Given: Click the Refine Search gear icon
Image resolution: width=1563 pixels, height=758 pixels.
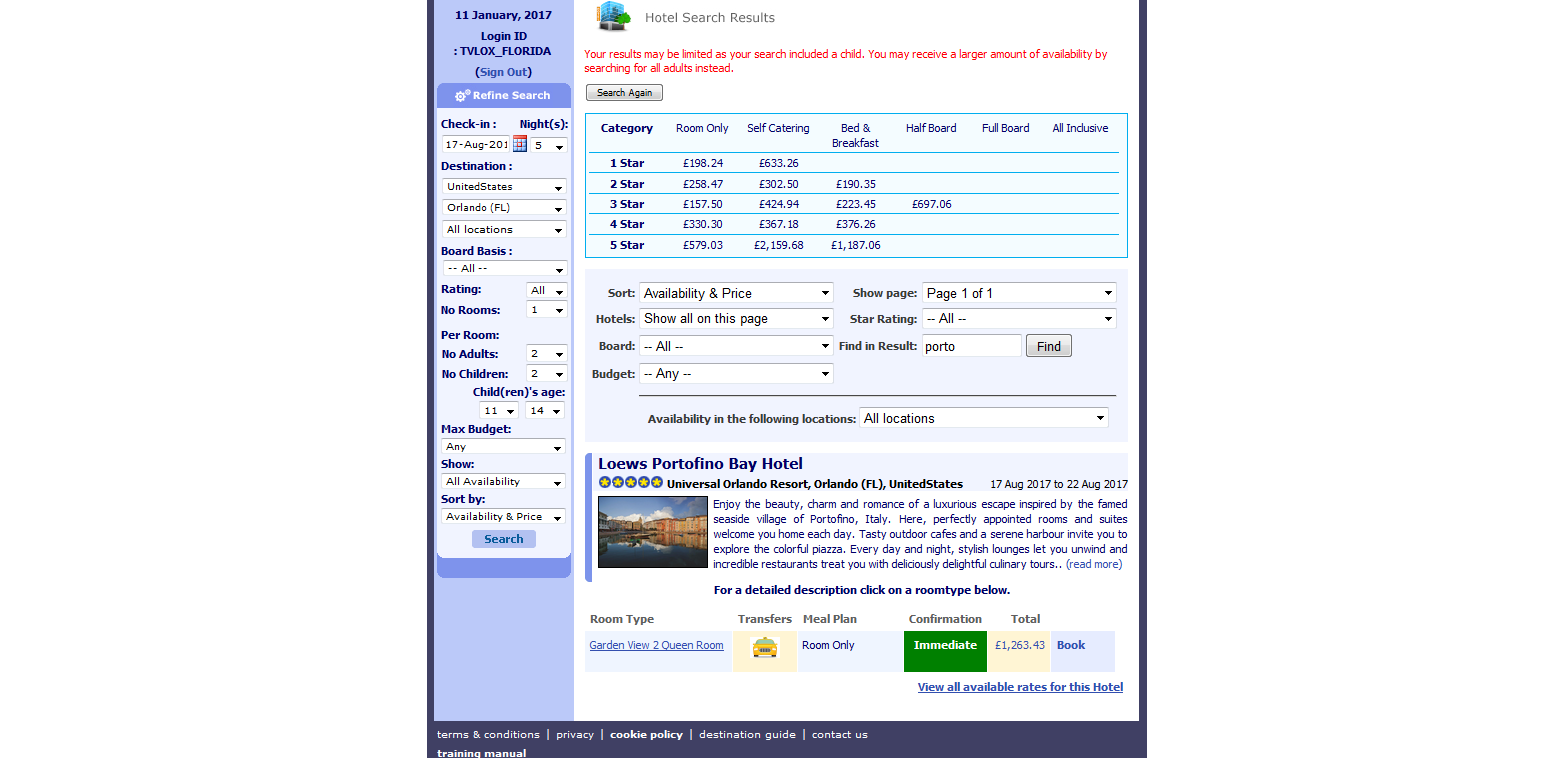Looking at the screenshot, I should [462, 96].
